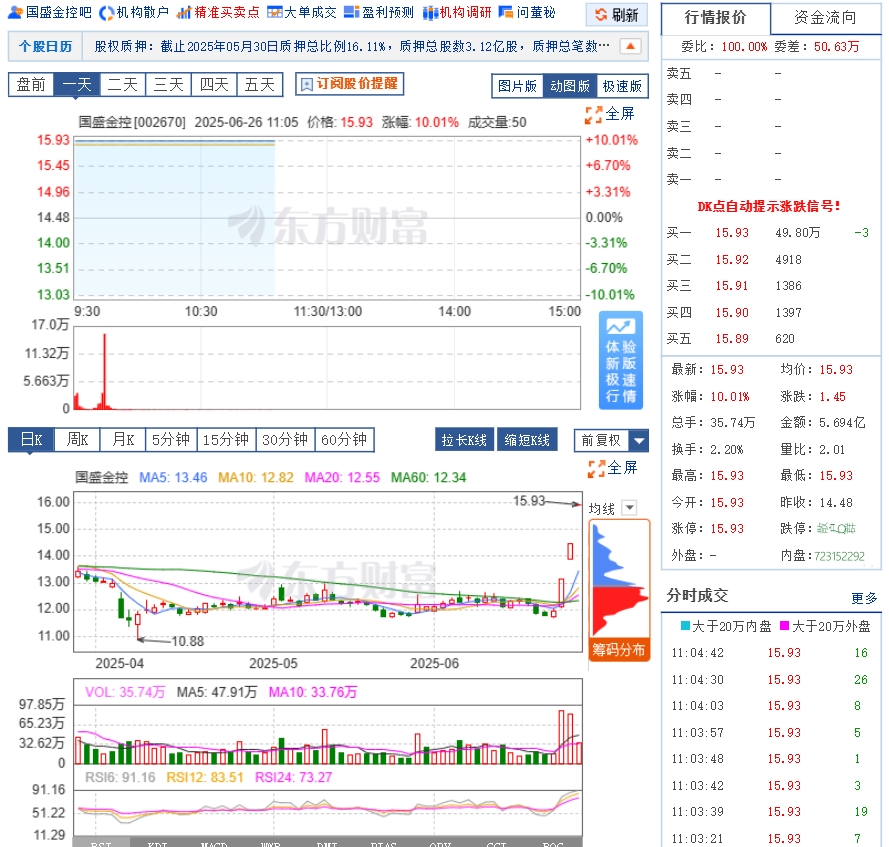Click 订阅股价提醒 price alert subscription
This screenshot has width=889, height=847.
[x=349, y=84]
